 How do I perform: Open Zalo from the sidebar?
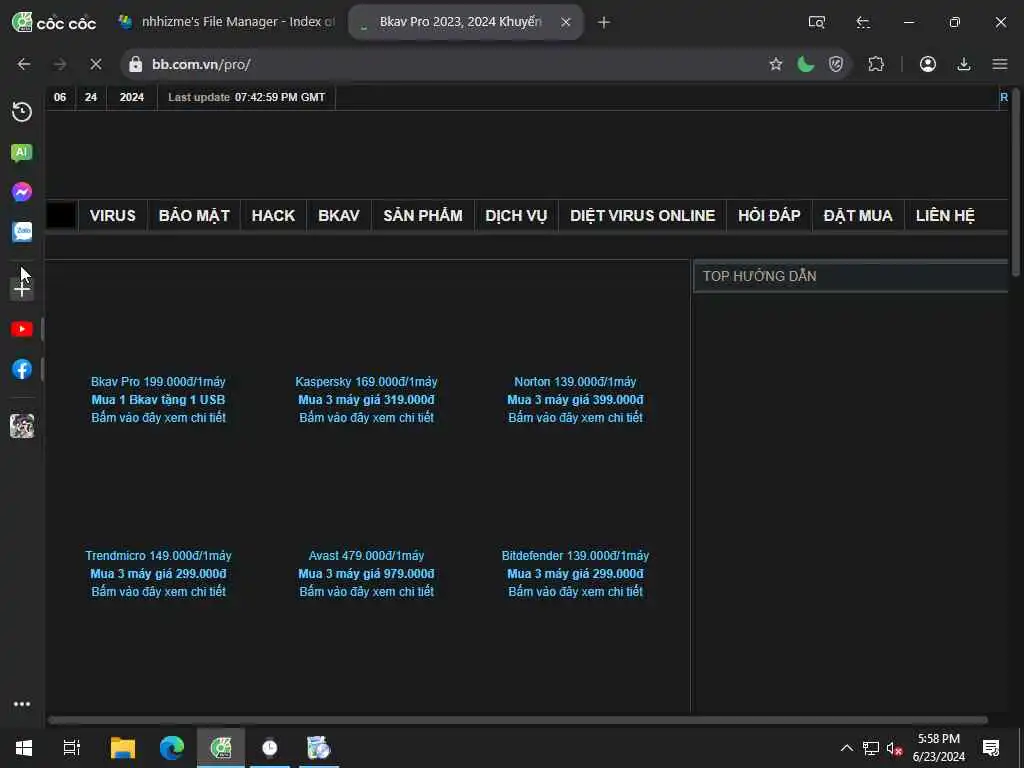[22, 232]
